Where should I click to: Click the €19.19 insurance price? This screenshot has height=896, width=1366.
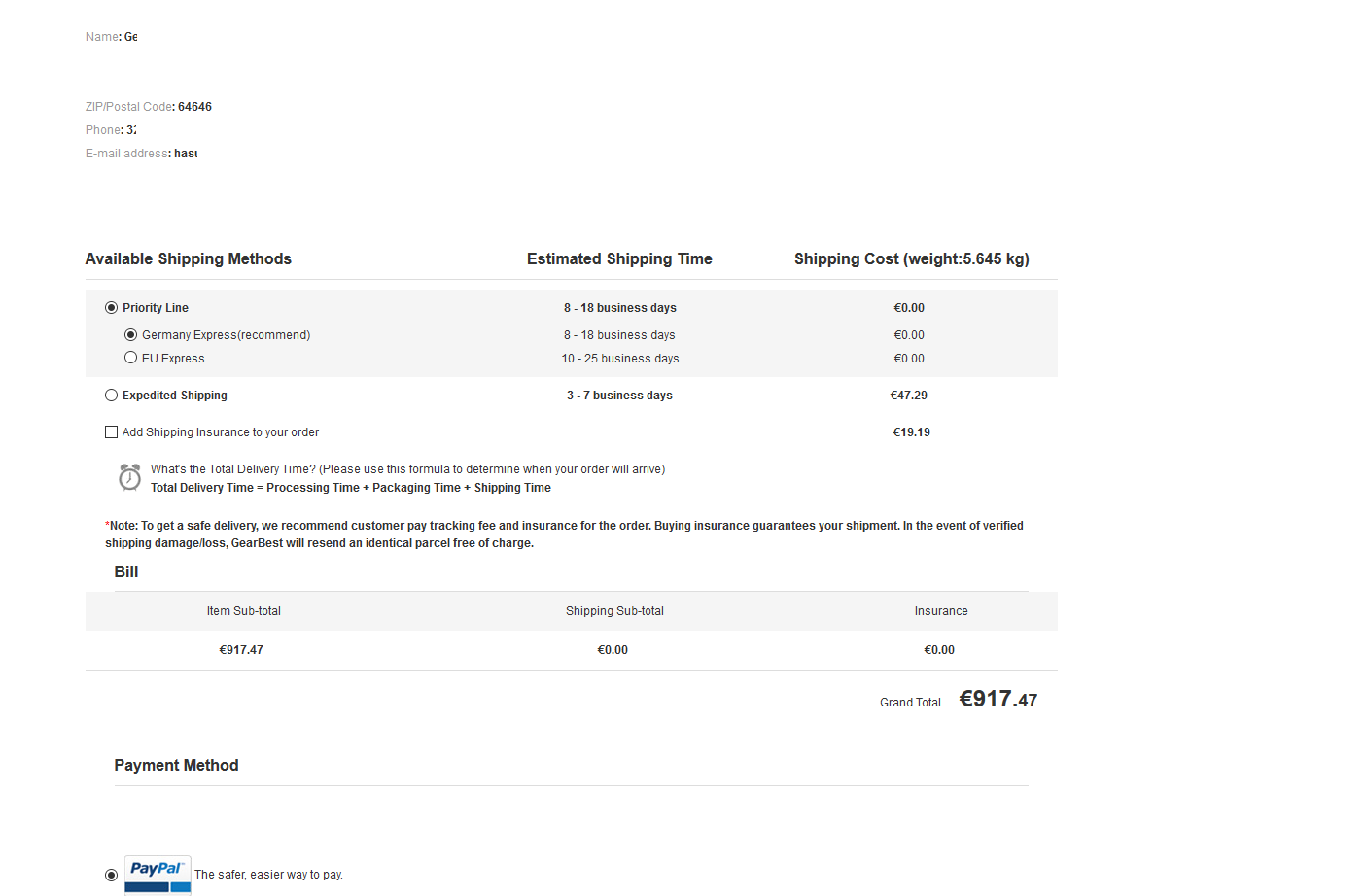click(911, 432)
